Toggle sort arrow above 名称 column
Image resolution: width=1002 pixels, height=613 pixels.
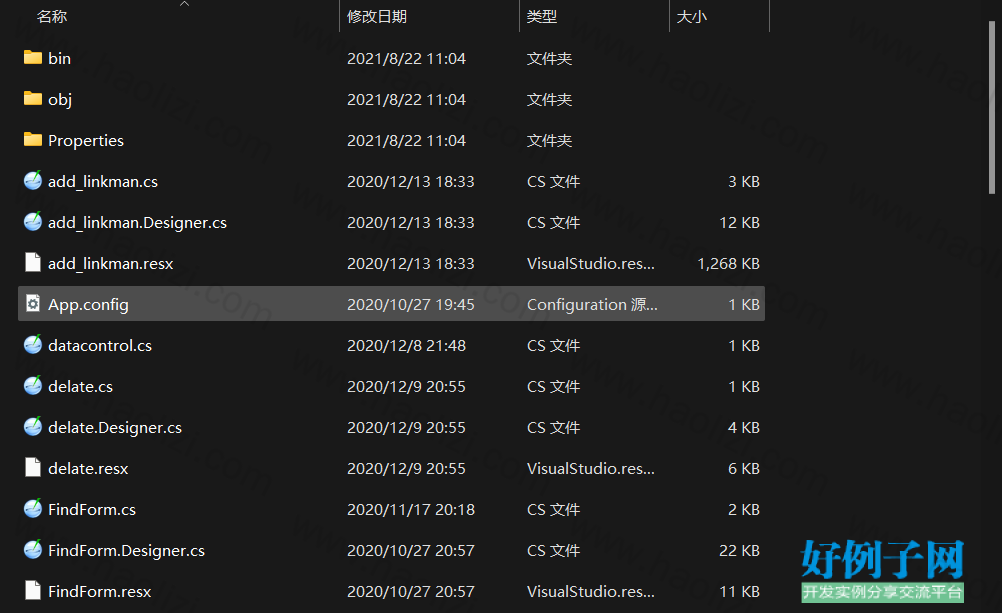(185, 4)
